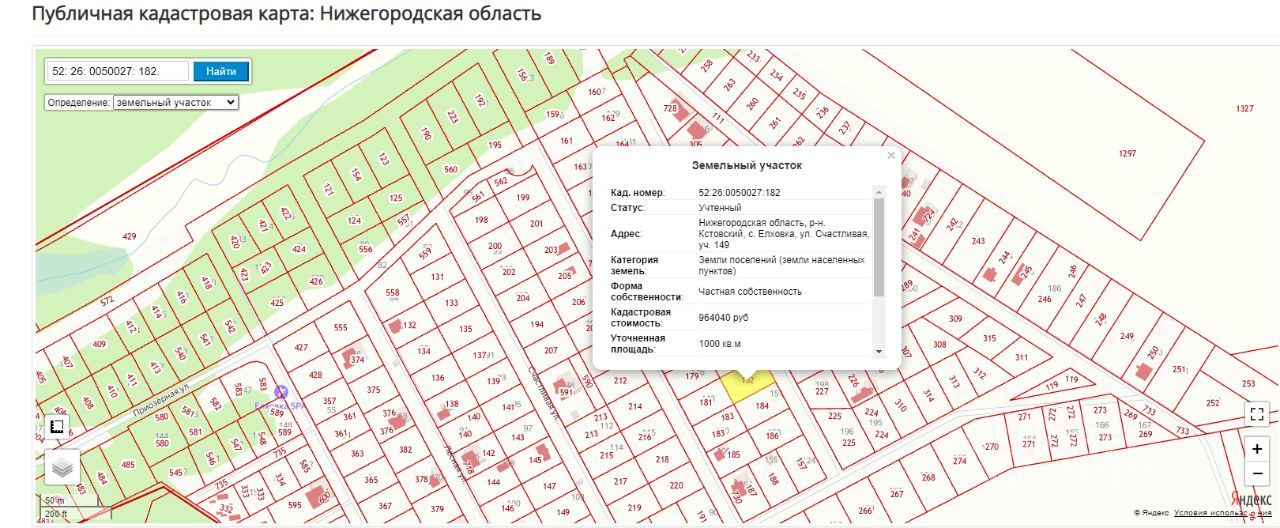Select parcel 243 on the map
Viewport: 1280px width, 528px height.
978,241
